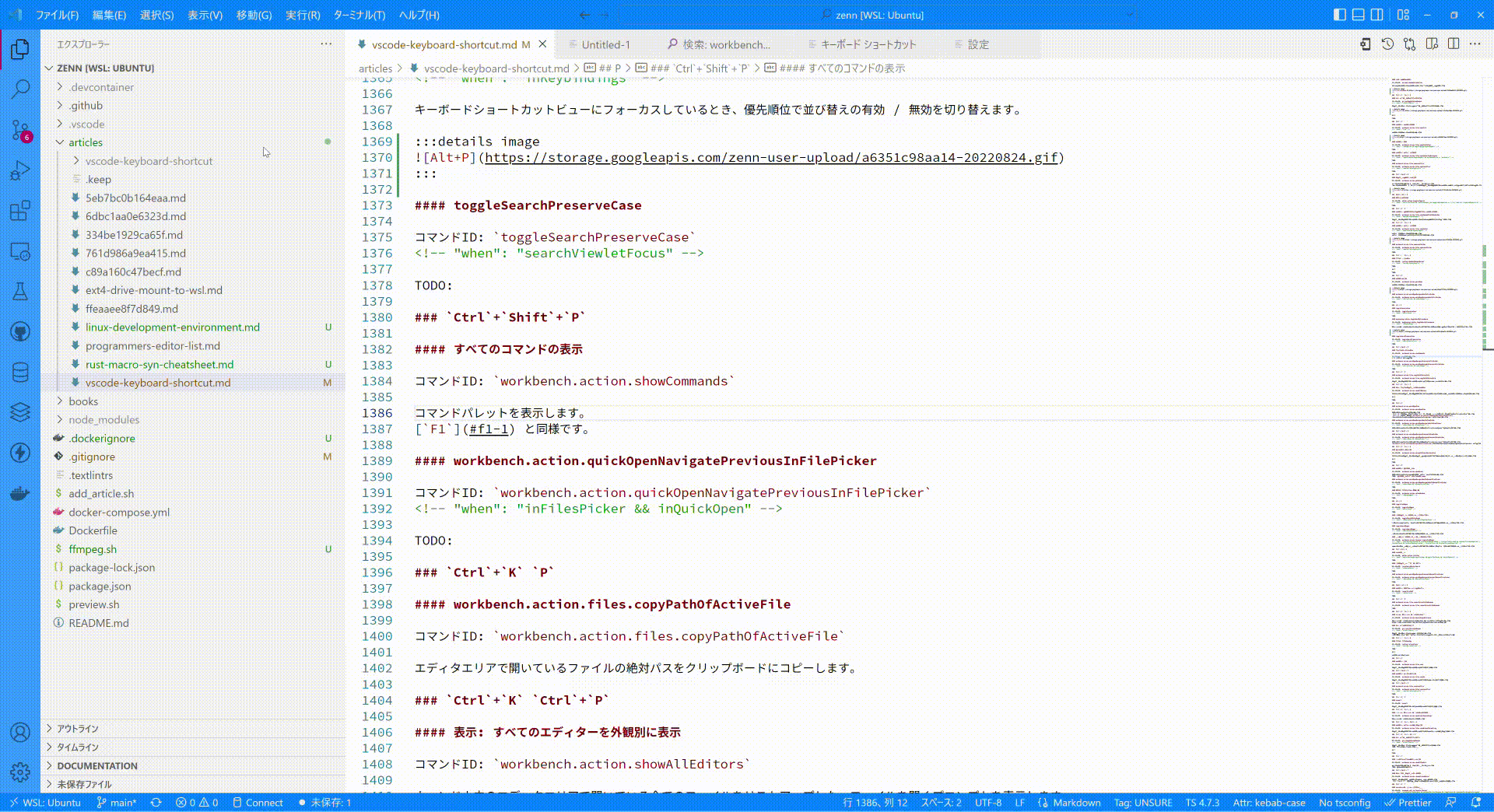Click the Synchronize Changes icon in status bar

156,803
